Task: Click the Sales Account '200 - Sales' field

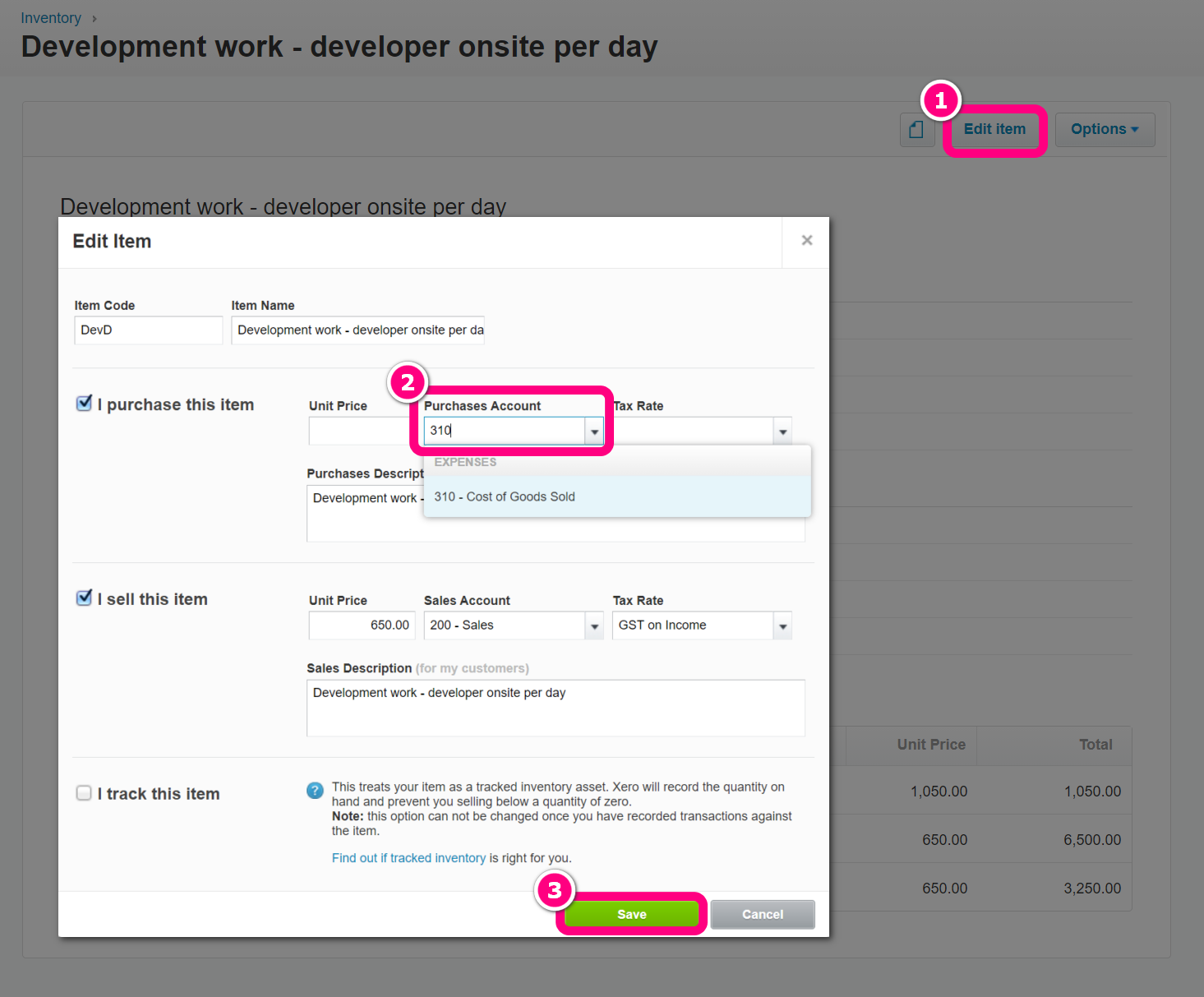Action: pos(504,625)
